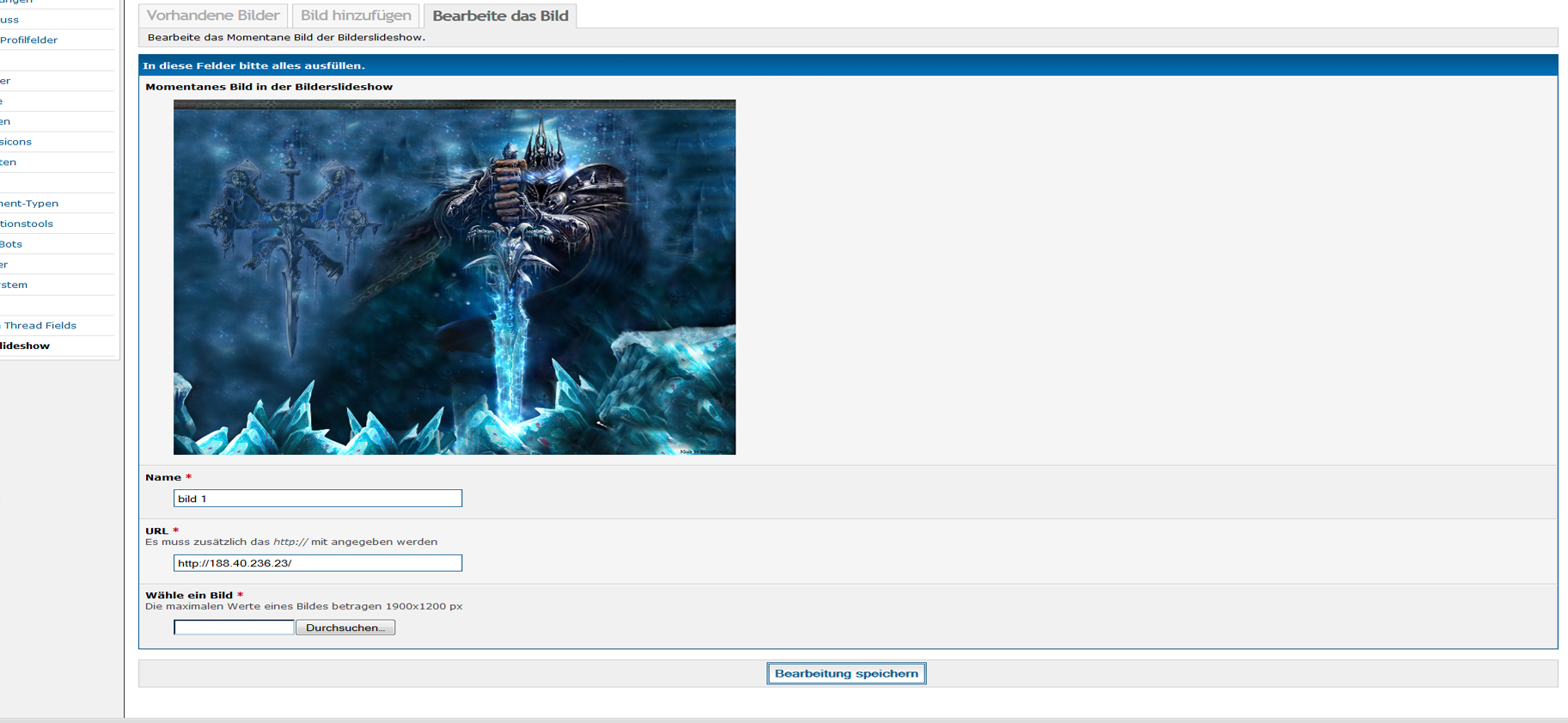Click the Name input field
Viewport: 1568px width, 723px height.
318,499
